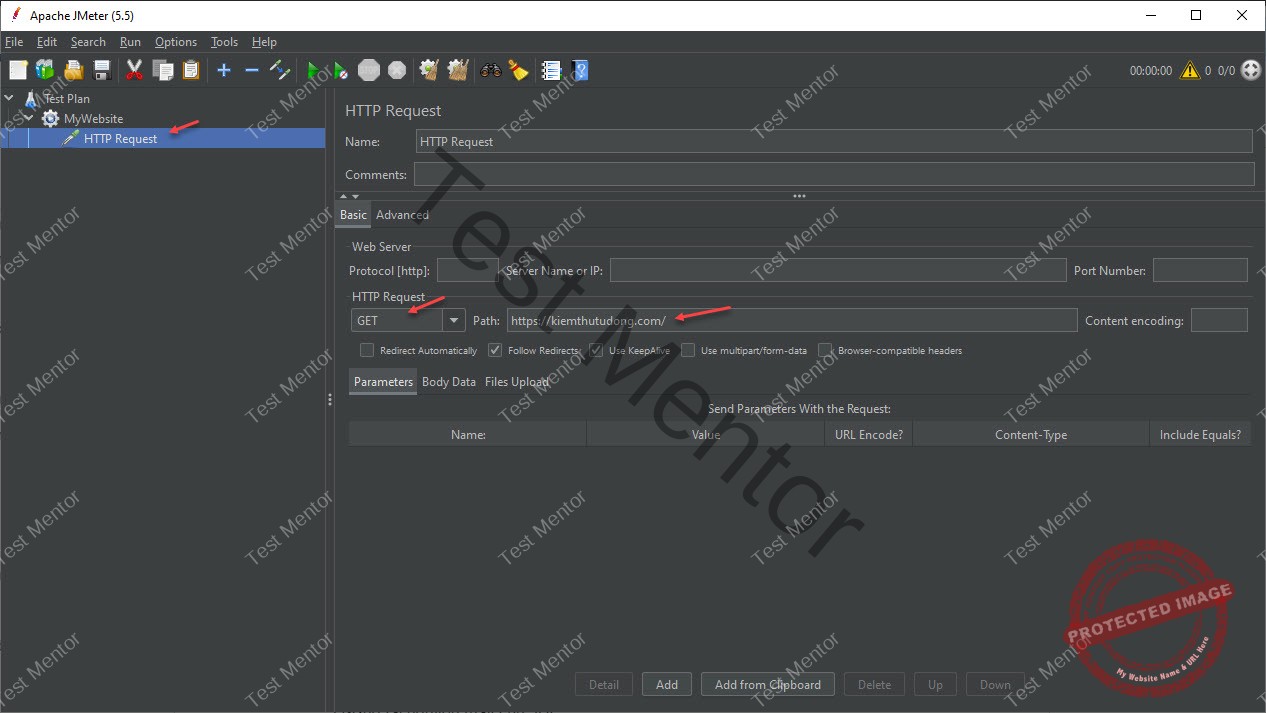Viewport: 1266px width, 713px height.
Task: Open the Run menu
Action: [x=130, y=42]
